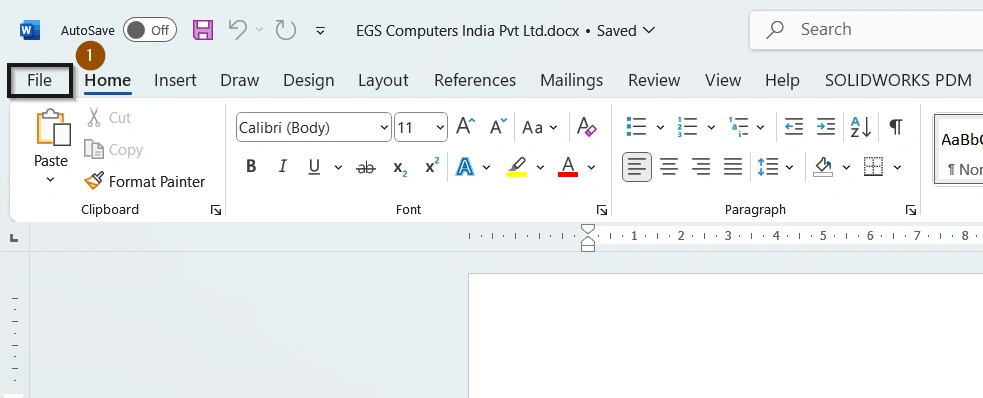
Task: Click the Paste clipboard icon
Action: [53, 127]
